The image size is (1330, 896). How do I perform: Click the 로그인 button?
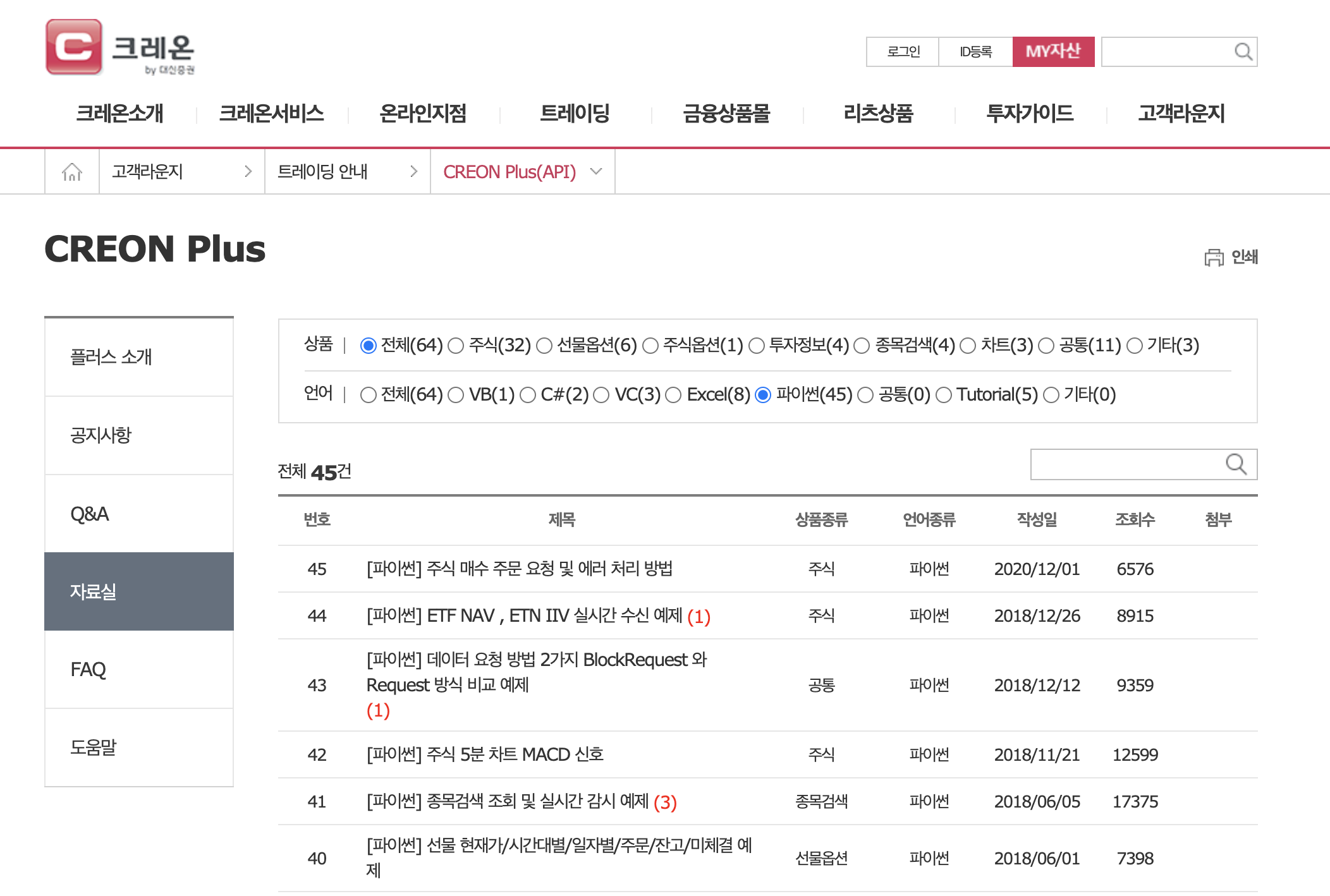coord(903,52)
